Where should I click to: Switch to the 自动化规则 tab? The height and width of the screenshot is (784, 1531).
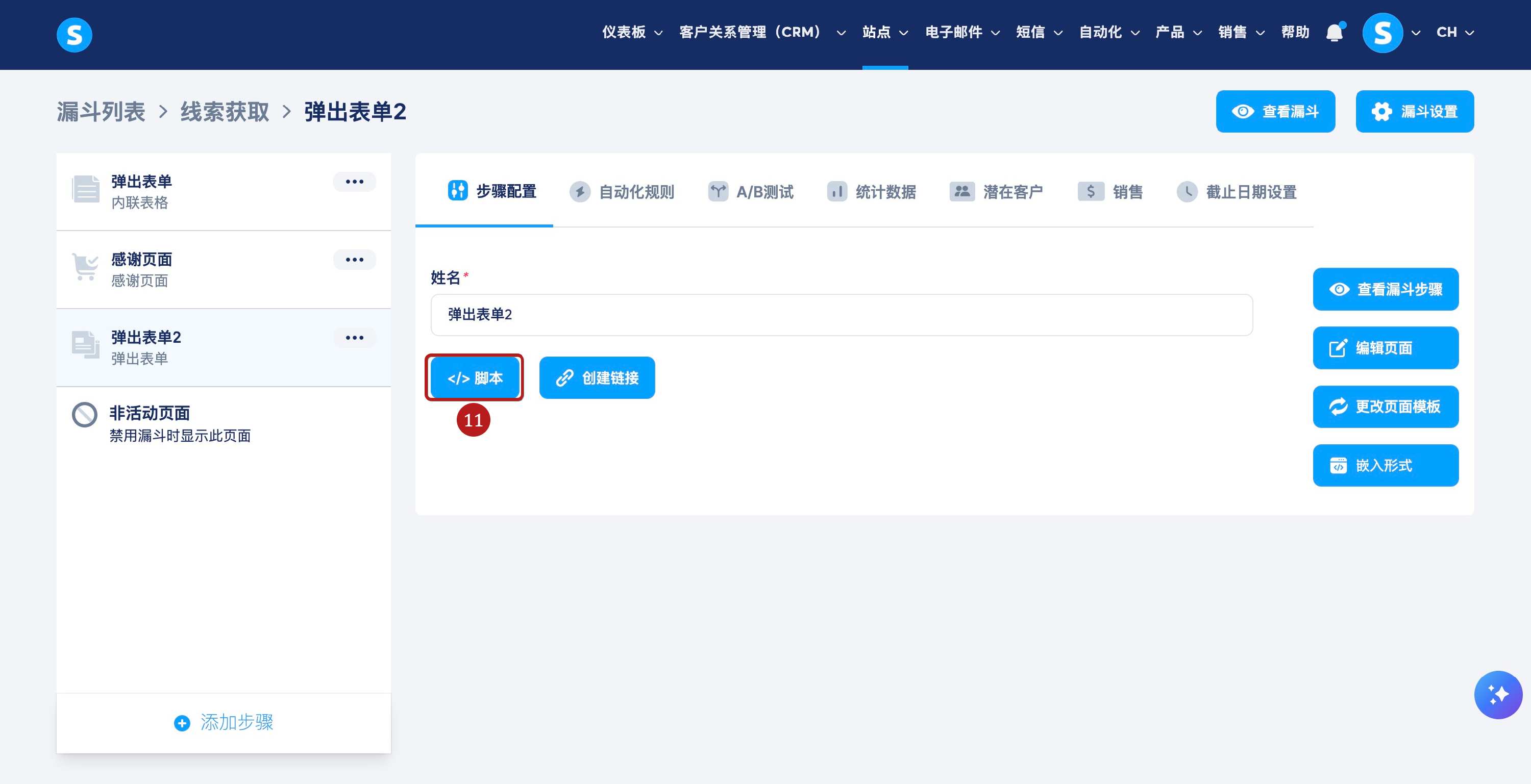(622, 192)
